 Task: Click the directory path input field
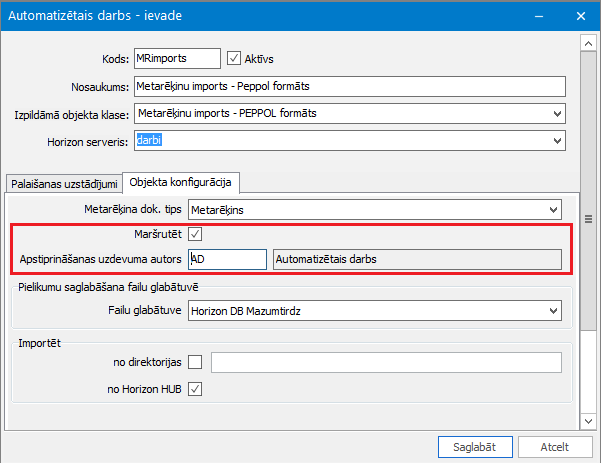(386, 362)
